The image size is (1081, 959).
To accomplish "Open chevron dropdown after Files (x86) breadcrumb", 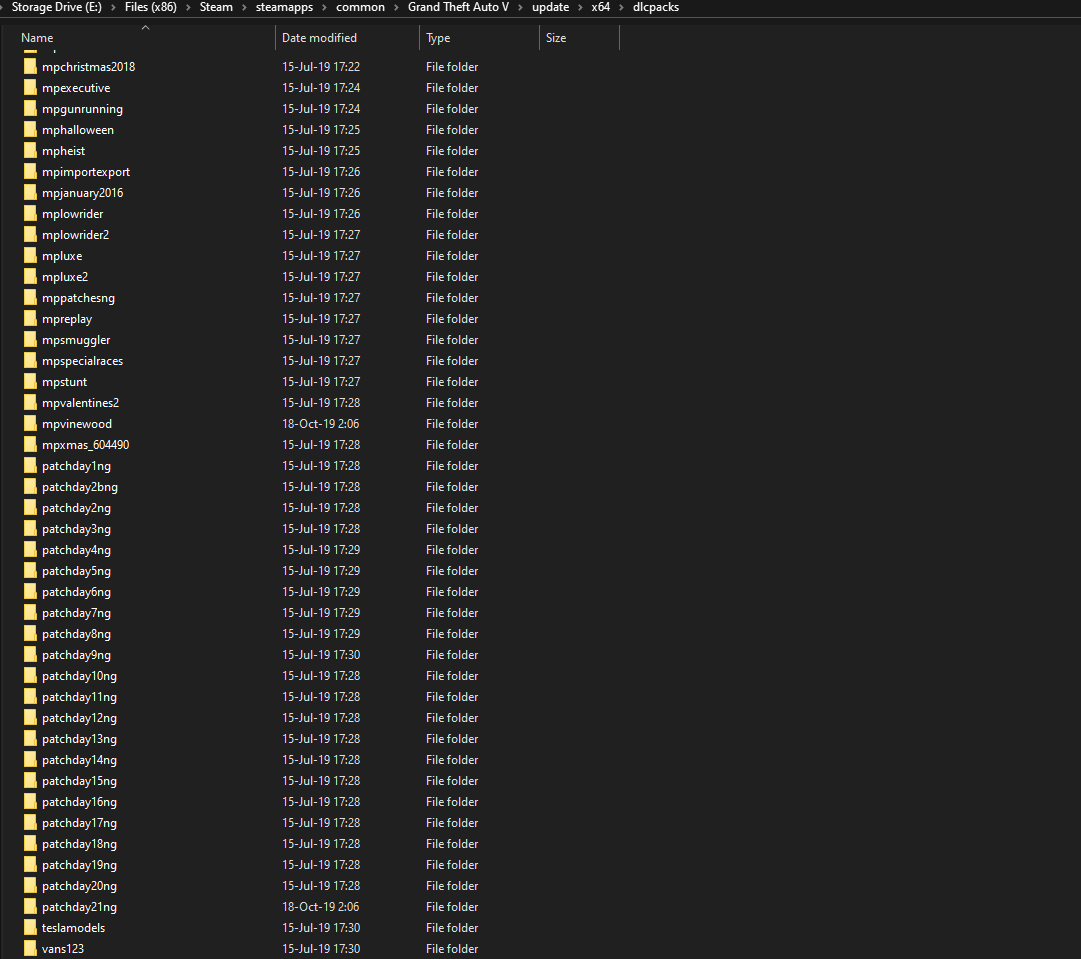I will (188, 8).
